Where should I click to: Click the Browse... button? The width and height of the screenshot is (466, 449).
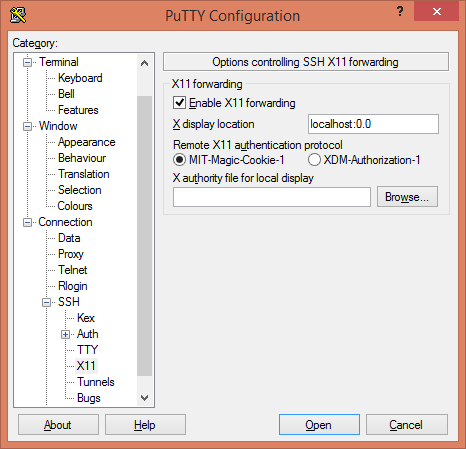tap(407, 197)
